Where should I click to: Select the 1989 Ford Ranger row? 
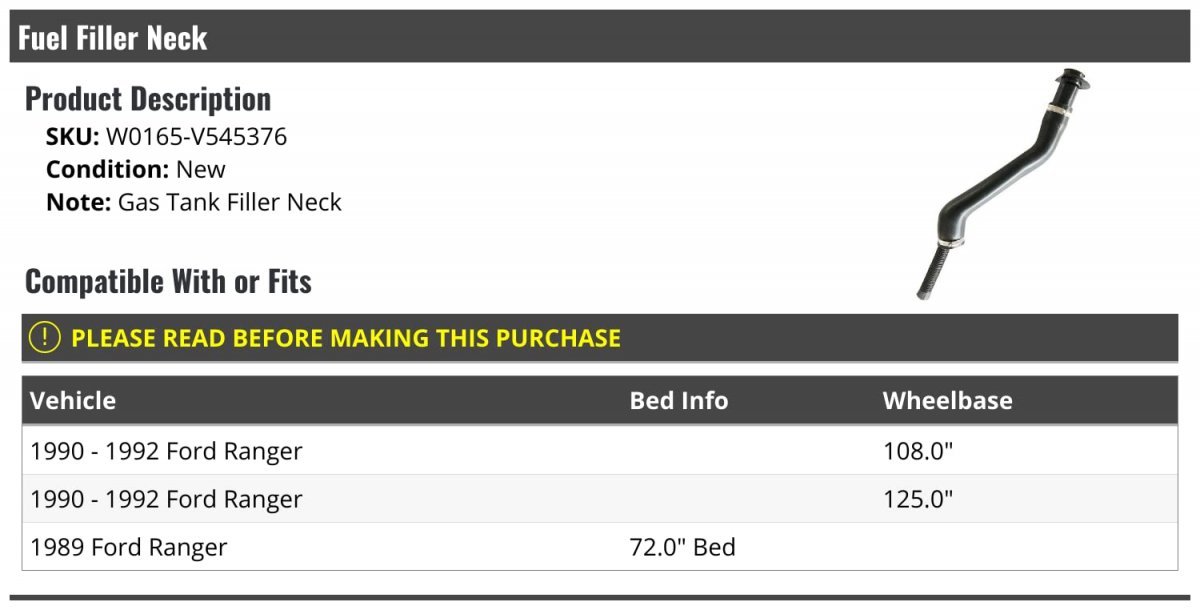(600, 547)
